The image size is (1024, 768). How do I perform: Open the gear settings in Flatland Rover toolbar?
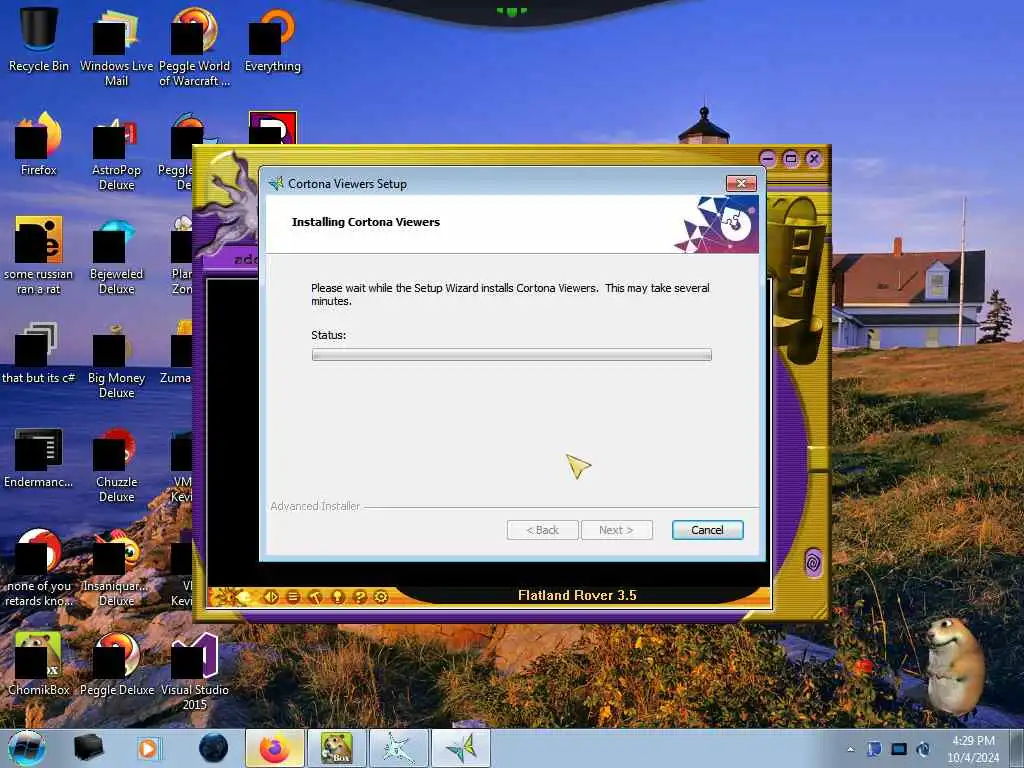[381, 596]
